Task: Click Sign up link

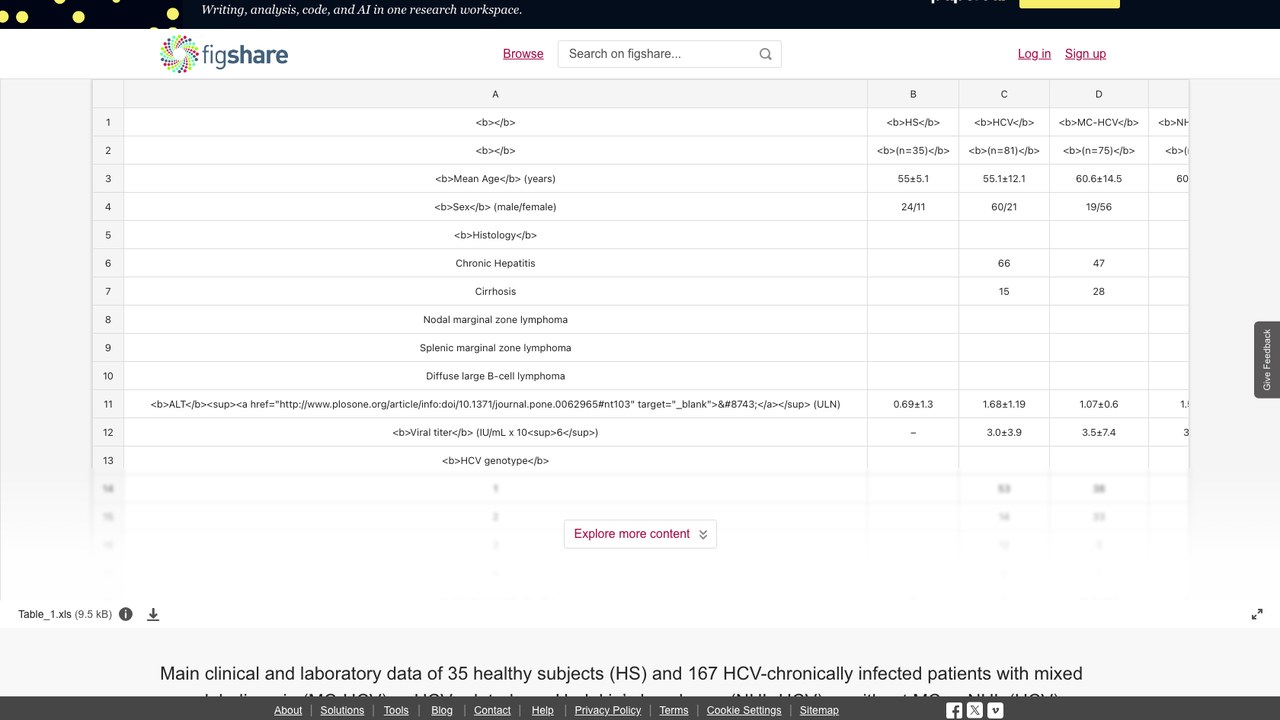Action: [x=1085, y=54]
